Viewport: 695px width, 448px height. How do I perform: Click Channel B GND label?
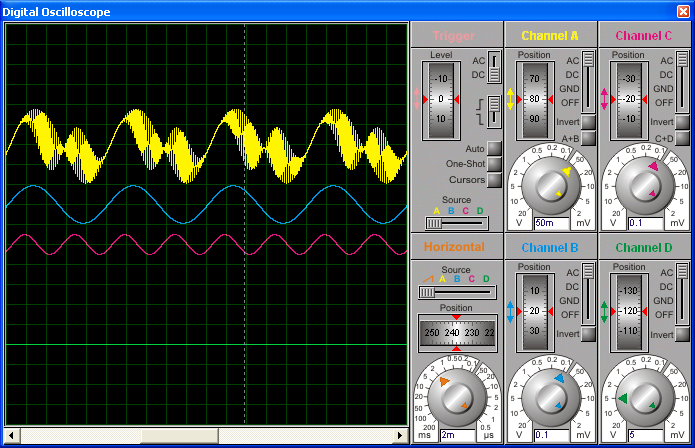tap(570, 300)
